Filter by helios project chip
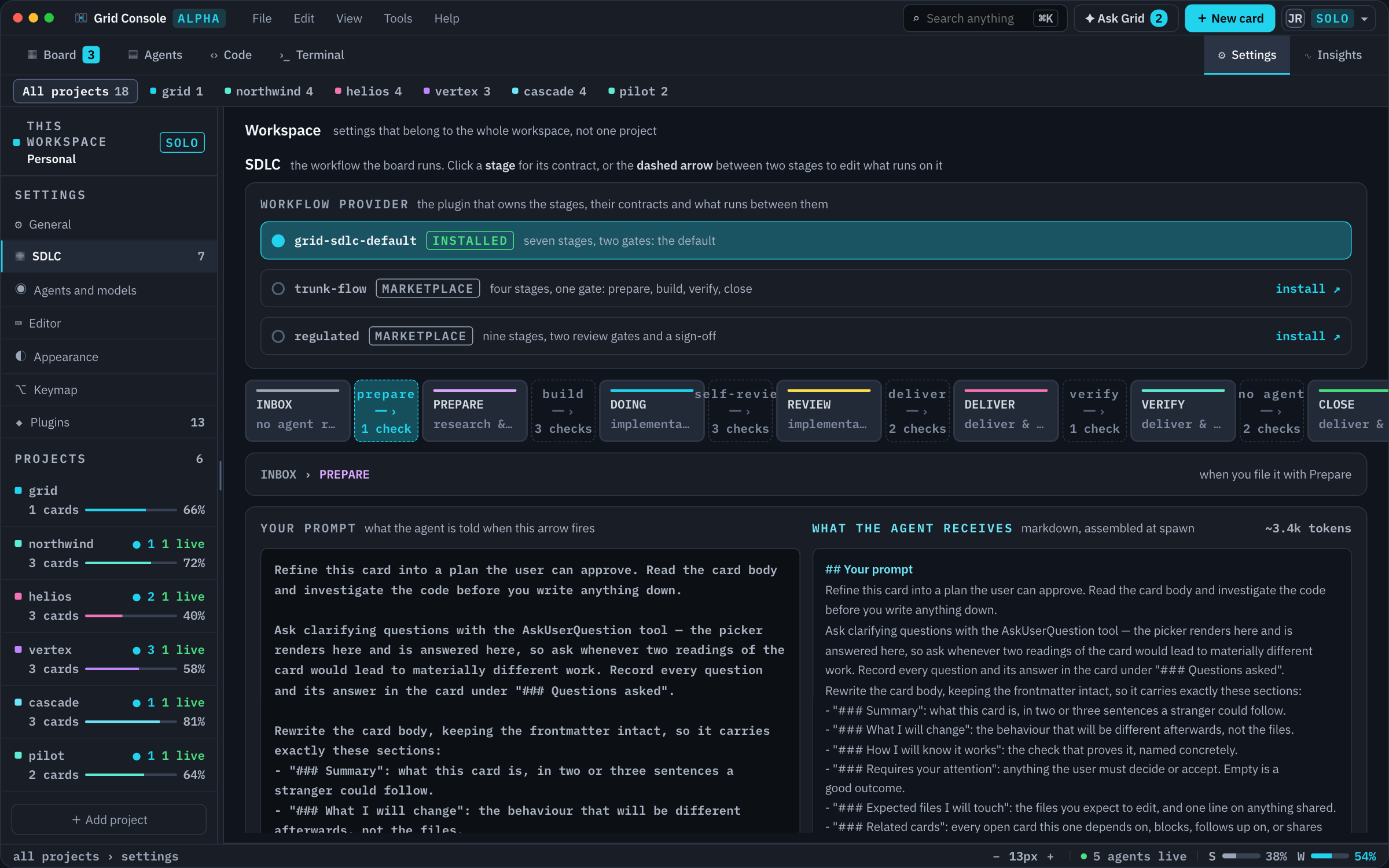Viewport: 1389px width, 868px height. [368, 91]
